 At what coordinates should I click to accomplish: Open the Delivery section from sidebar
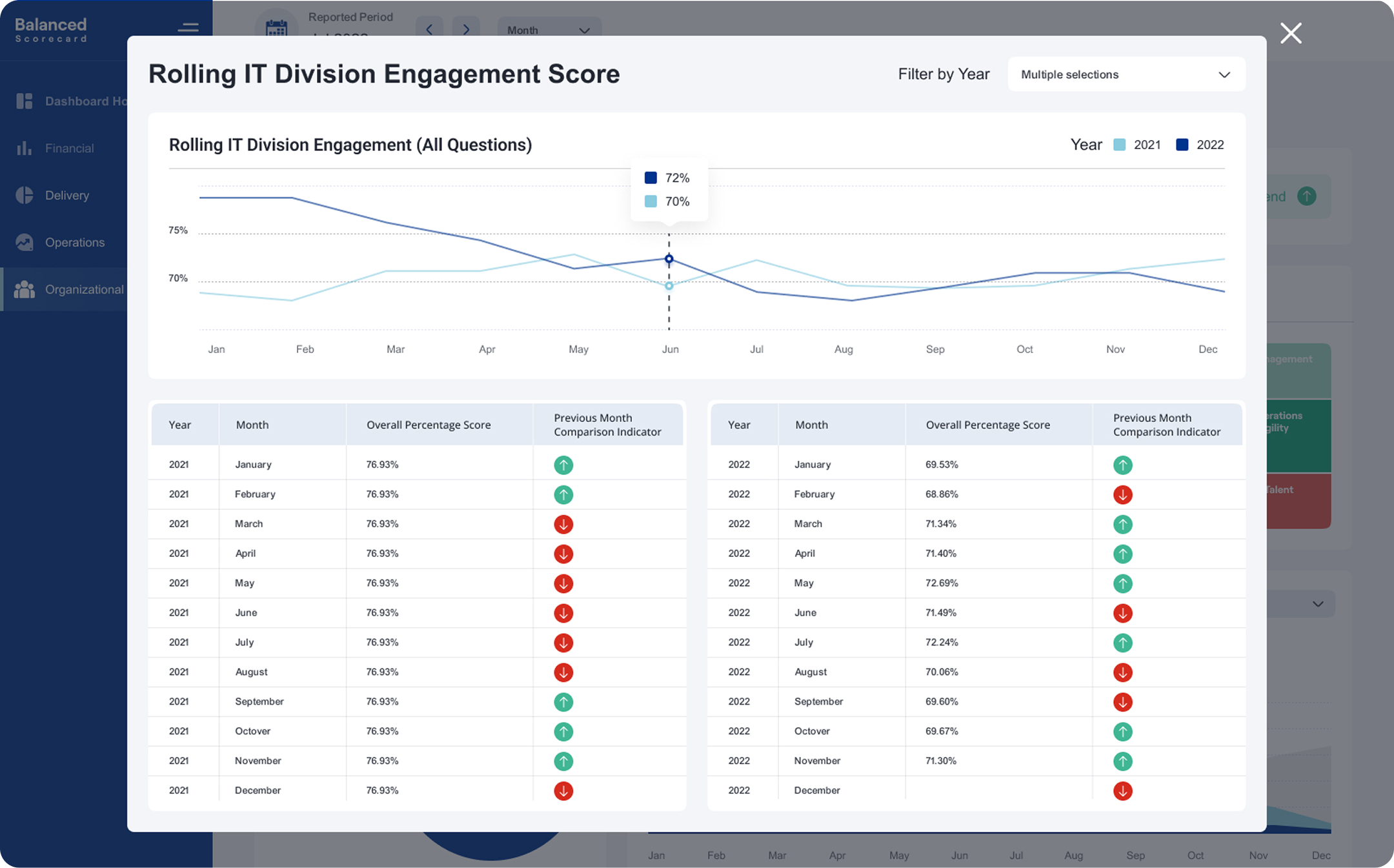(24, 195)
